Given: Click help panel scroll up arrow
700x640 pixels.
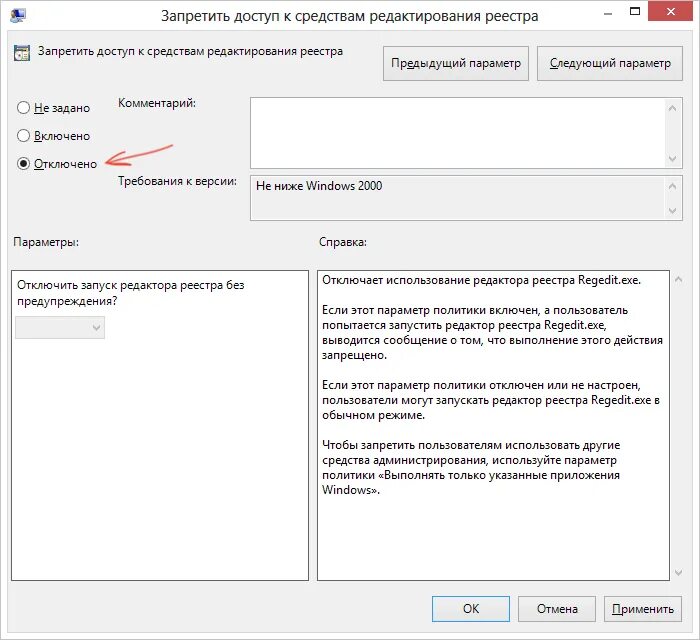Looking at the screenshot, I should [679, 279].
